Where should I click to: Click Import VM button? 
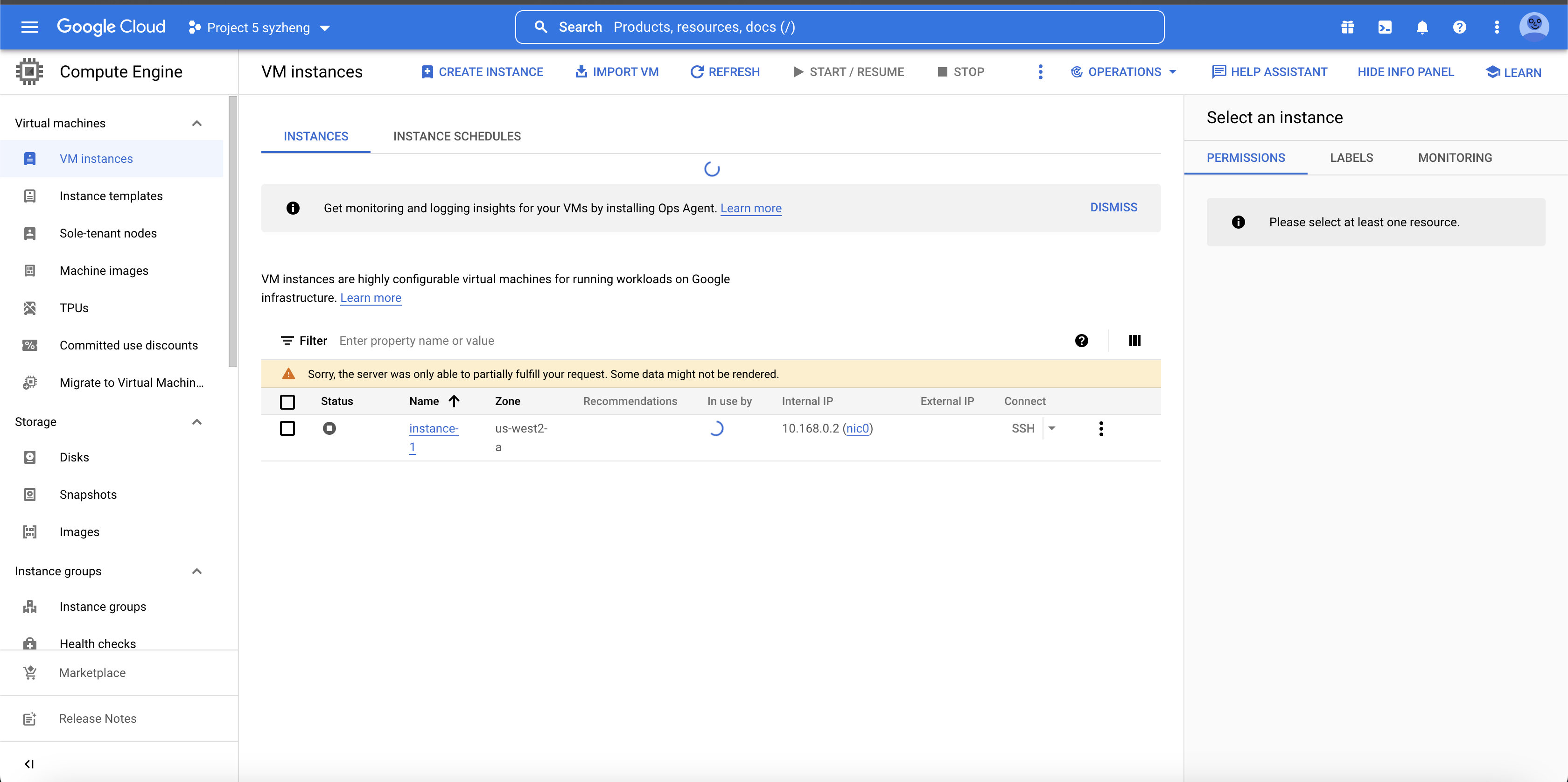pyautogui.click(x=616, y=72)
